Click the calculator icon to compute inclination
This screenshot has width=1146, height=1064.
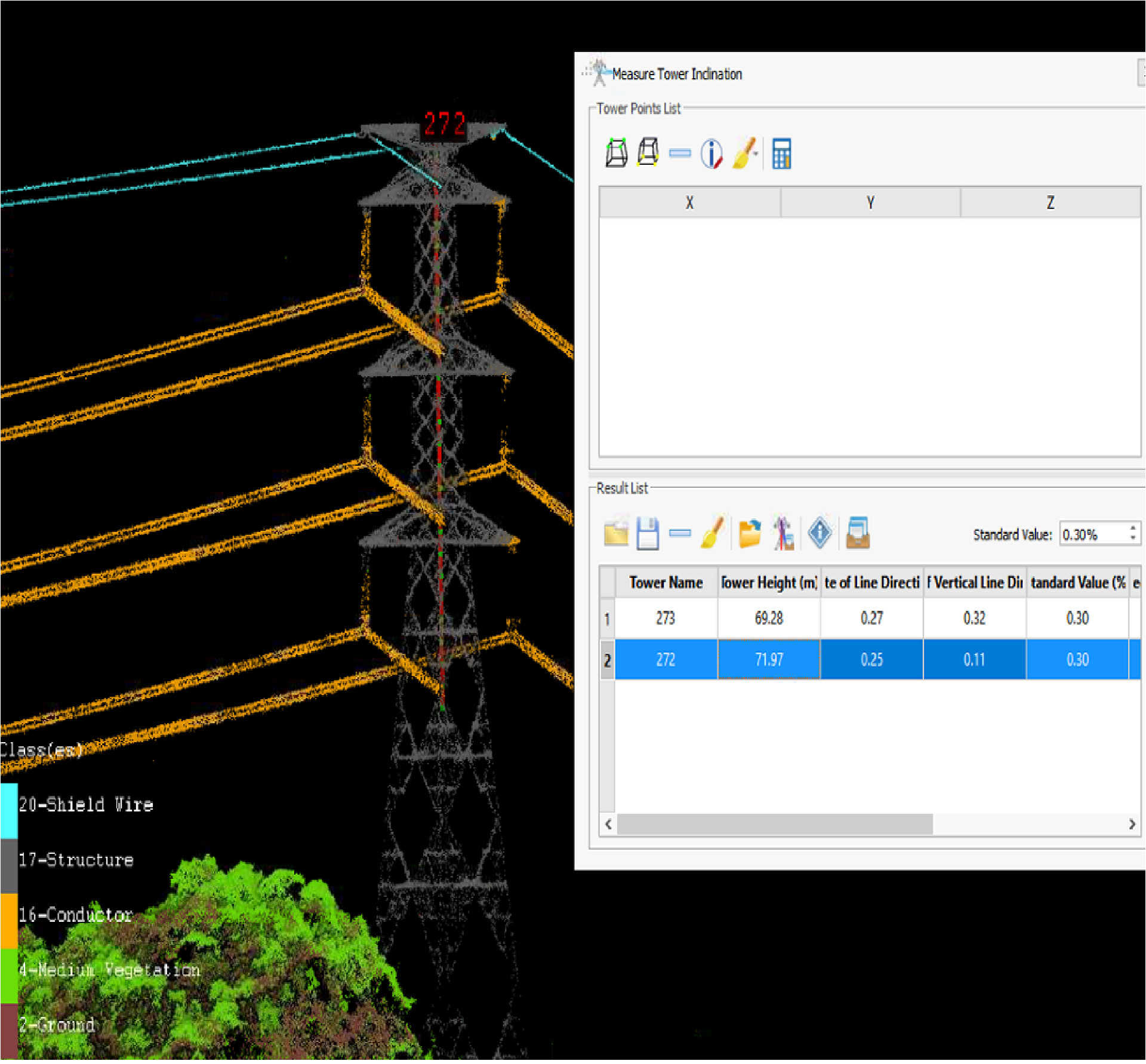tap(783, 153)
